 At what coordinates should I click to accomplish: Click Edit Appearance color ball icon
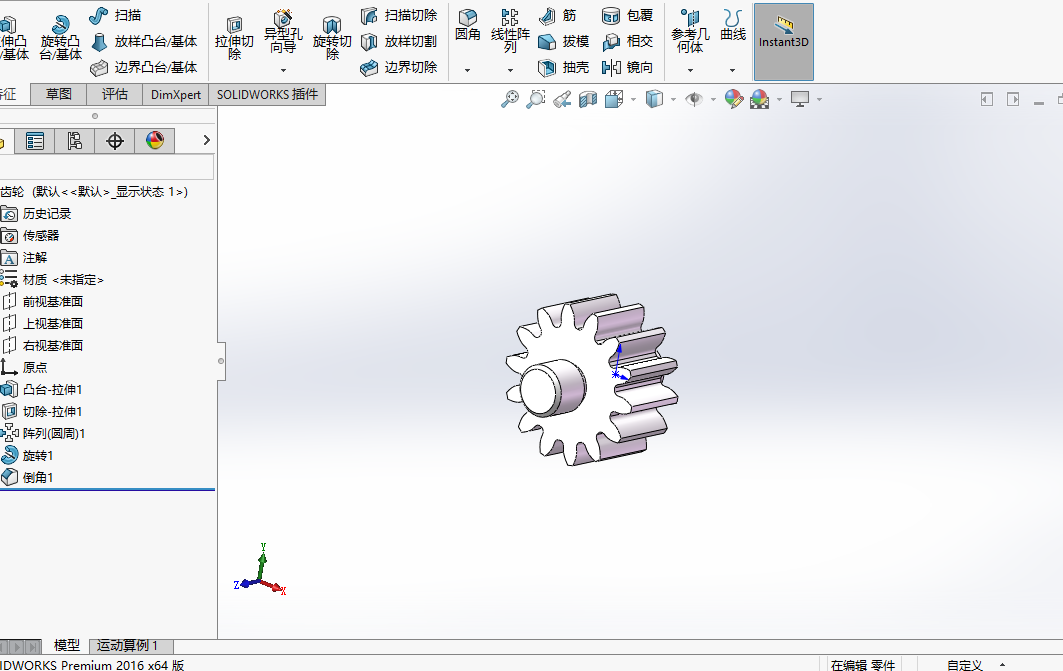[x=734, y=99]
